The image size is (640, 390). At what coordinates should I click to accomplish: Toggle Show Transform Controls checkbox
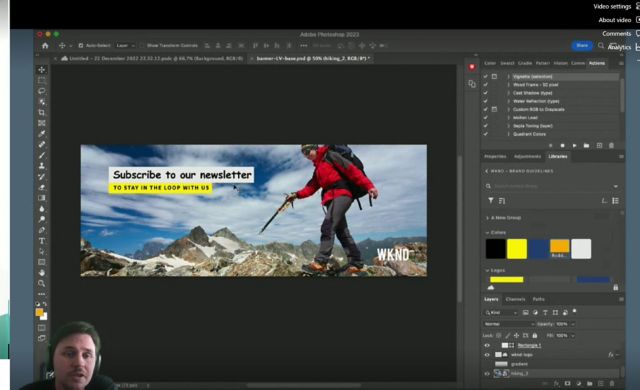(142, 46)
